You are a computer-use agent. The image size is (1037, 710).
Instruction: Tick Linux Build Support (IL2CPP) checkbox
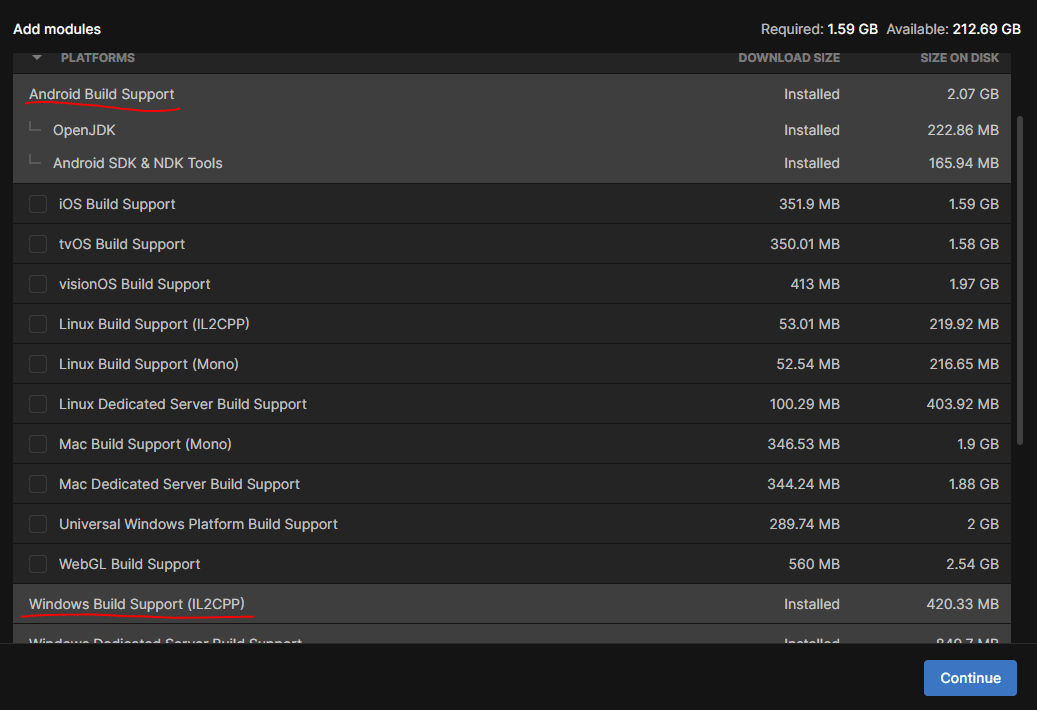[x=38, y=324]
